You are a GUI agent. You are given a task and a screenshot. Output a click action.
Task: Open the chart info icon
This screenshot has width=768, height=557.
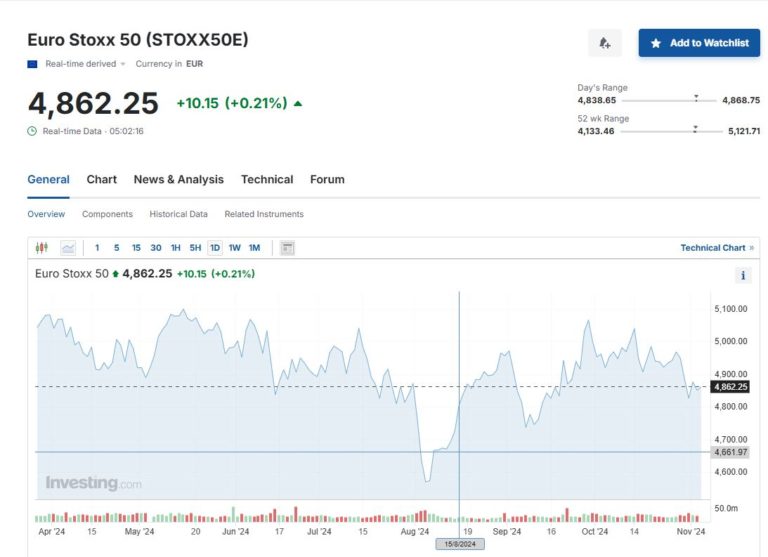(x=743, y=275)
